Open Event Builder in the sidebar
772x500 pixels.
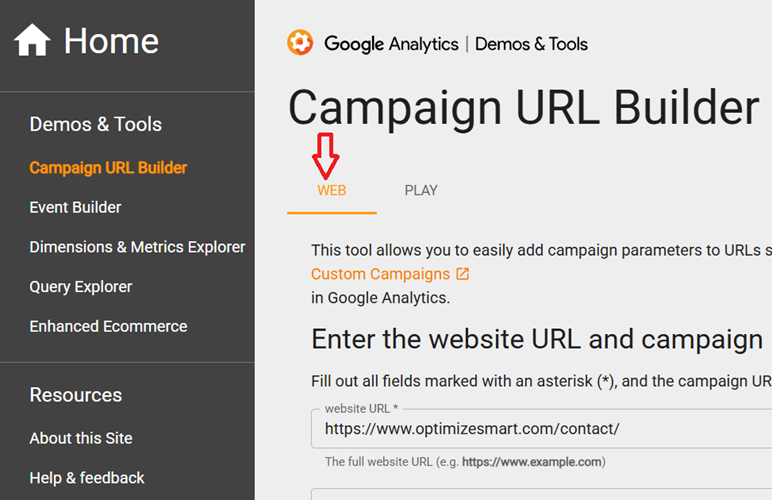pyautogui.click(x=75, y=207)
